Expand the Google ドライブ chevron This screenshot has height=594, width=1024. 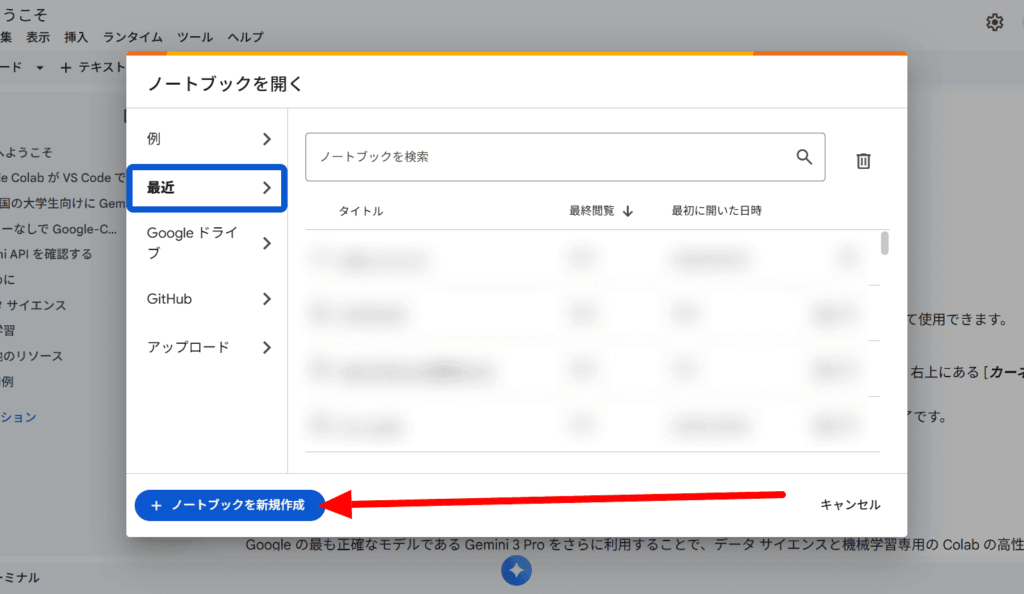[x=267, y=243]
